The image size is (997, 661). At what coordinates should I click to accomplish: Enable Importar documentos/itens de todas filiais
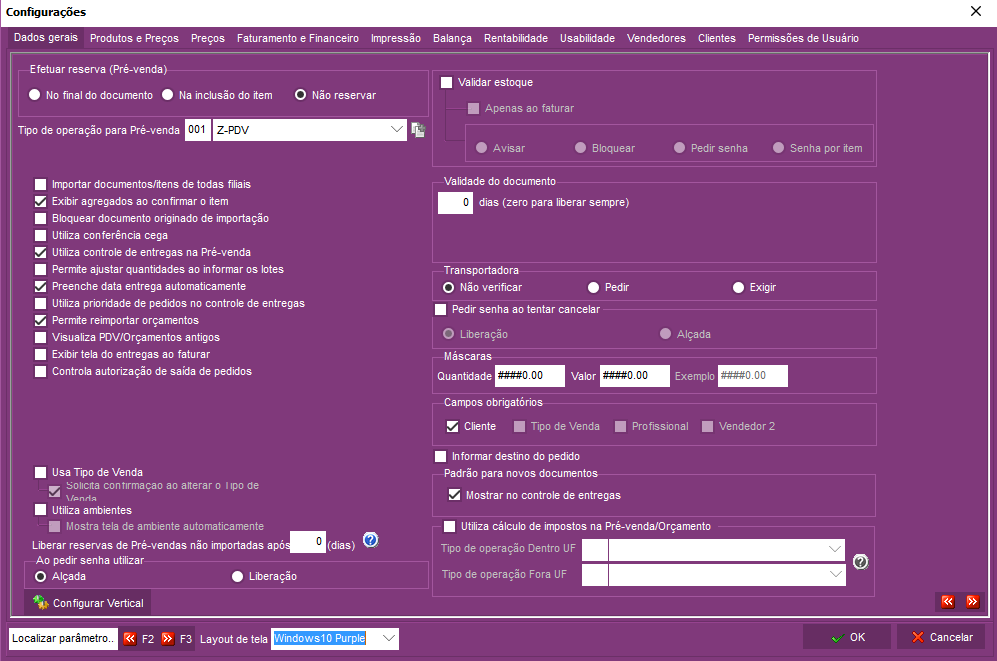tap(41, 184)
